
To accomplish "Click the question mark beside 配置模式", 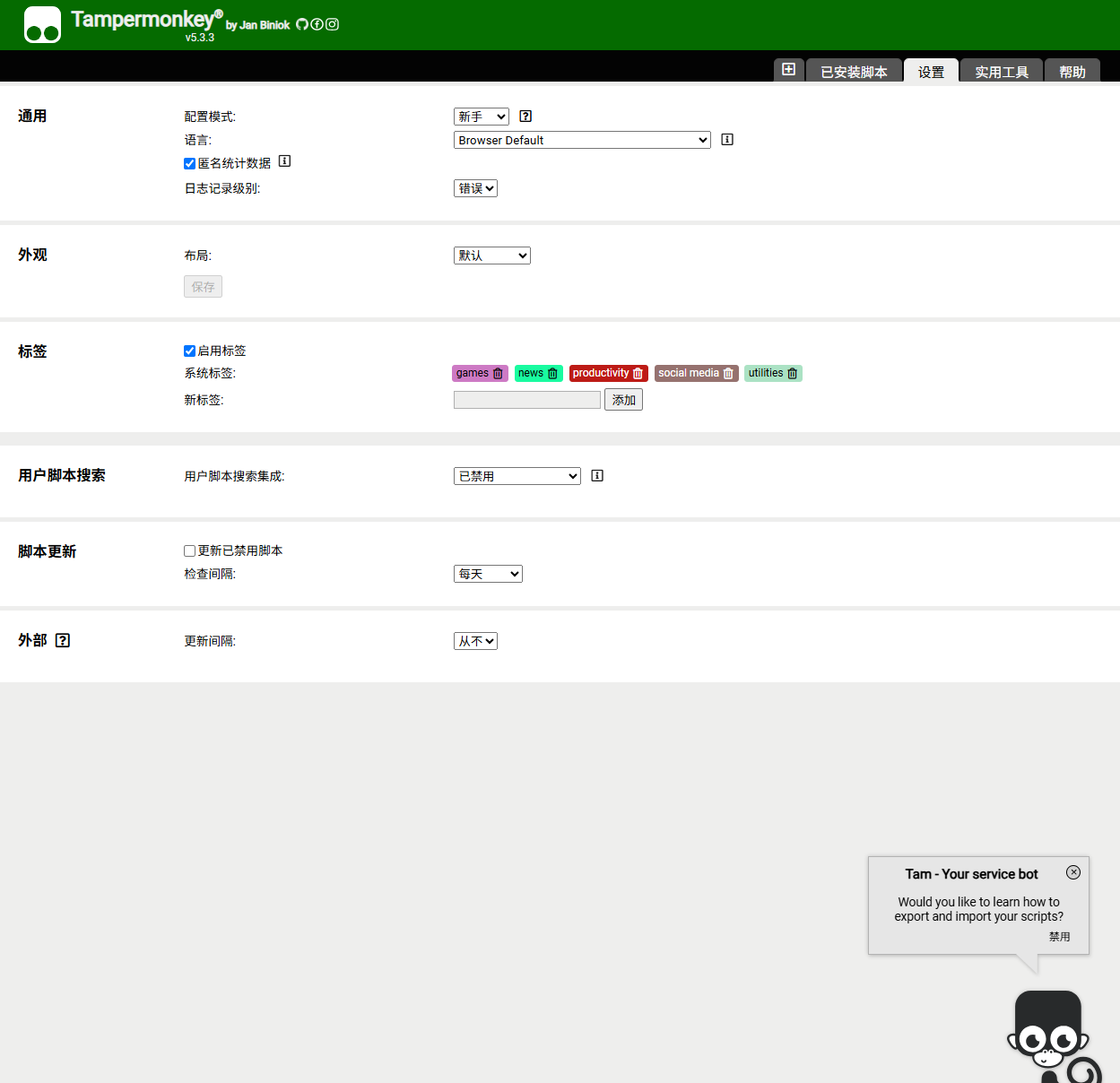I will pyautogui.click(x=525, y=116).
